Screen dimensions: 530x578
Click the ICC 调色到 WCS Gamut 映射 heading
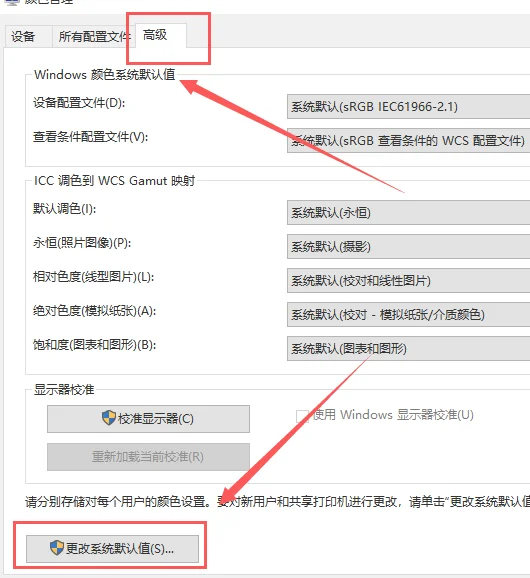click(x=114, y=181)
